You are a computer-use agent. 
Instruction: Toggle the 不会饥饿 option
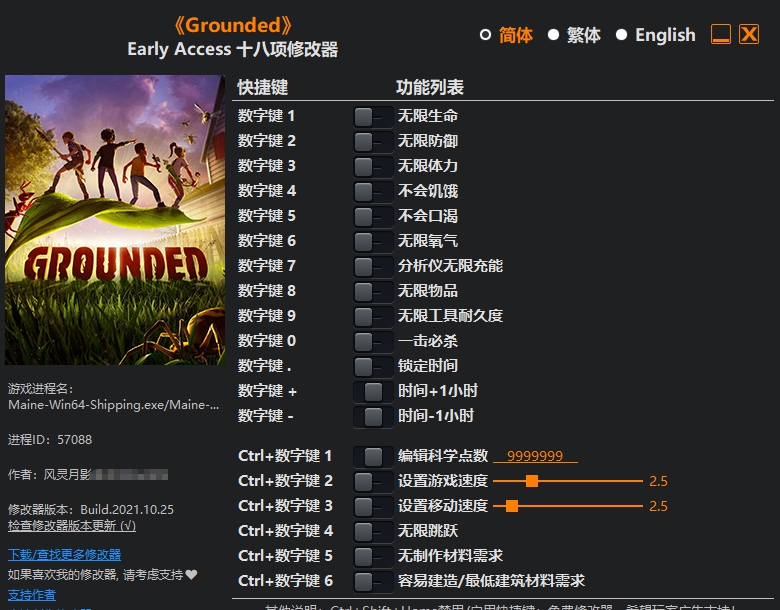[373, 192]
